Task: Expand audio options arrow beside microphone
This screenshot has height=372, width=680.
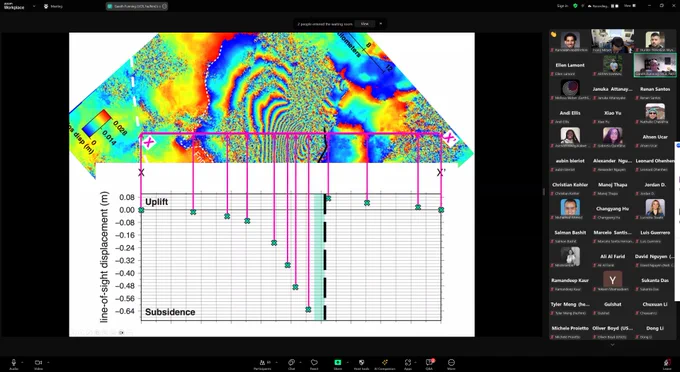Action: click(x=22, y=362)
